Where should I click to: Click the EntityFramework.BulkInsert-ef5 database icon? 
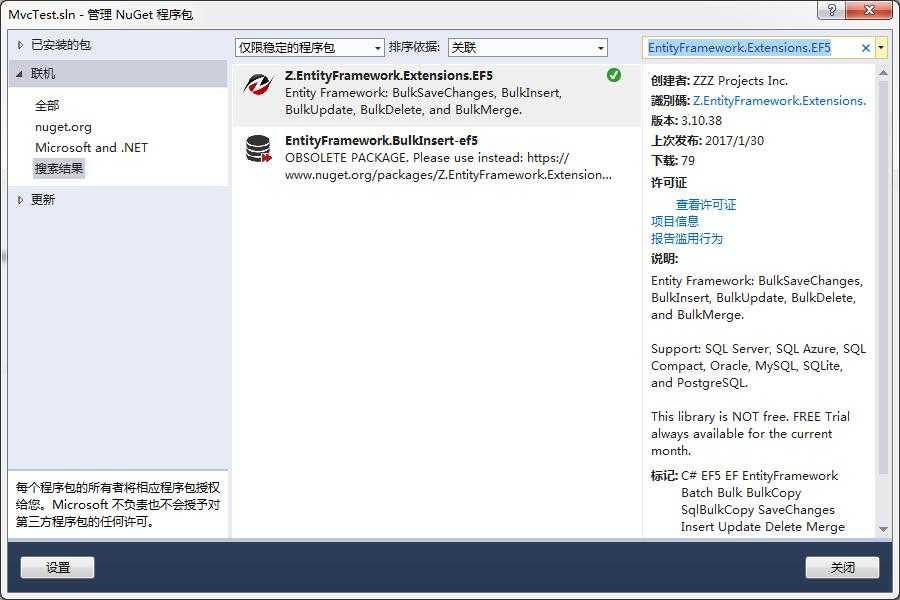click(x=258, y=149)
